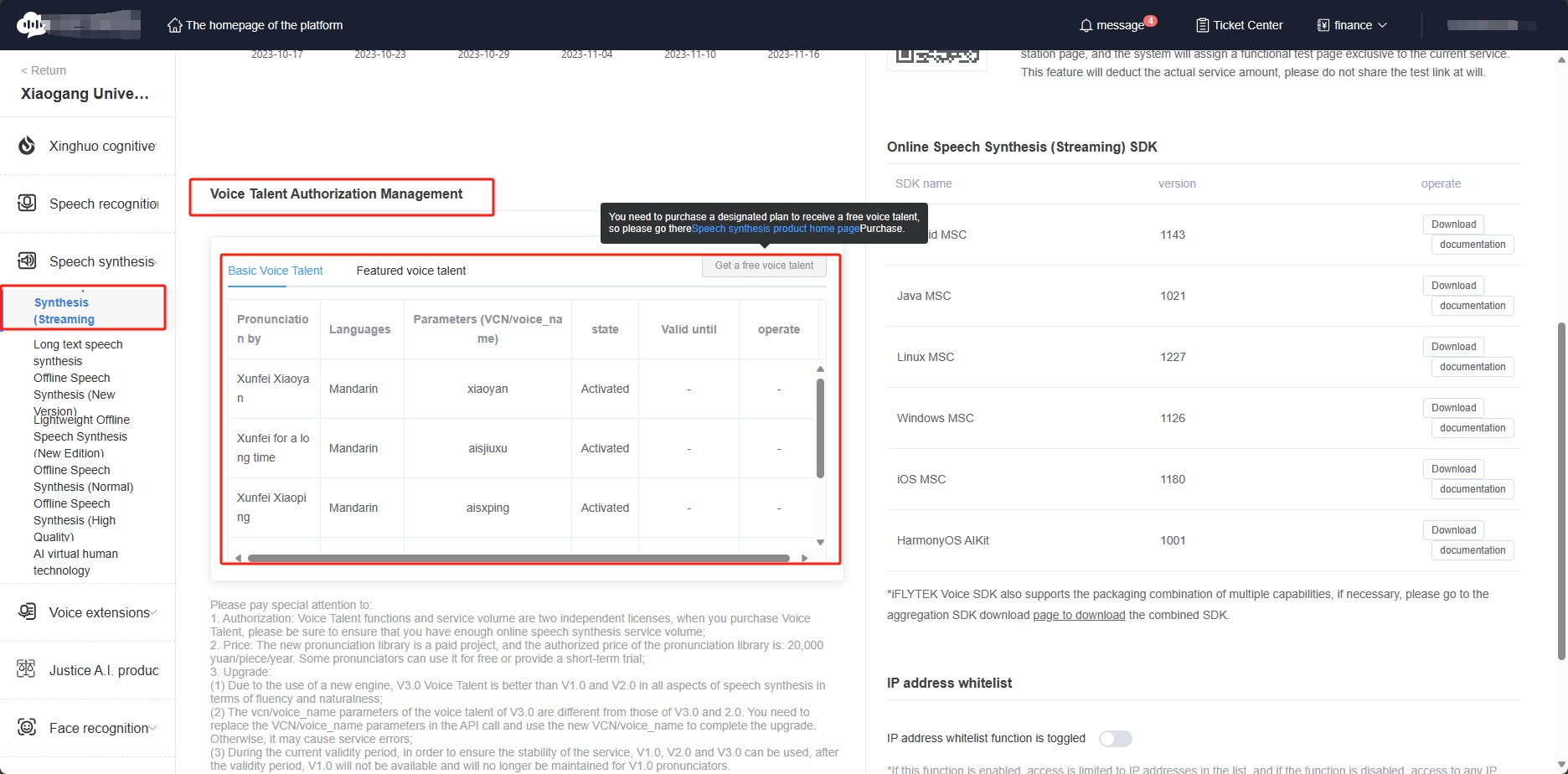The height and width of the screenshot is (774, 1568).
Task: Click the home icon in top bar
Action: pos(174,25)
